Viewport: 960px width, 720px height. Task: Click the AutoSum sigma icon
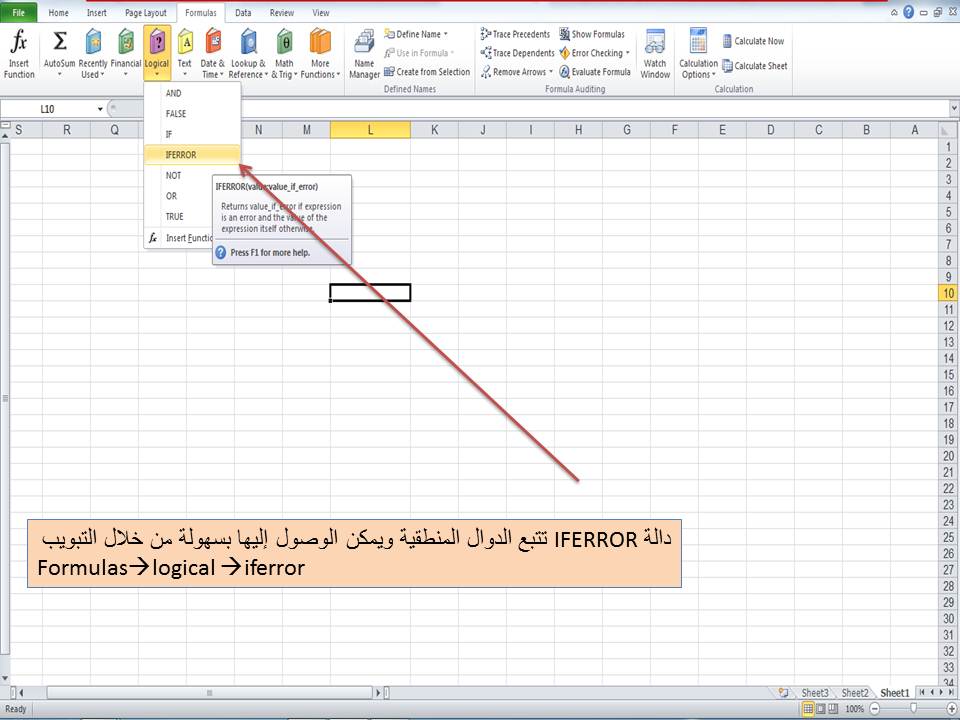59,41
